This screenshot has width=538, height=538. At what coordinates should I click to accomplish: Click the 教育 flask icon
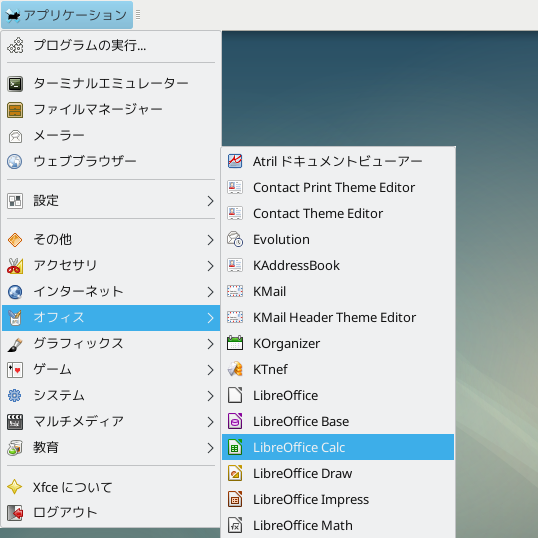[15, 448]
